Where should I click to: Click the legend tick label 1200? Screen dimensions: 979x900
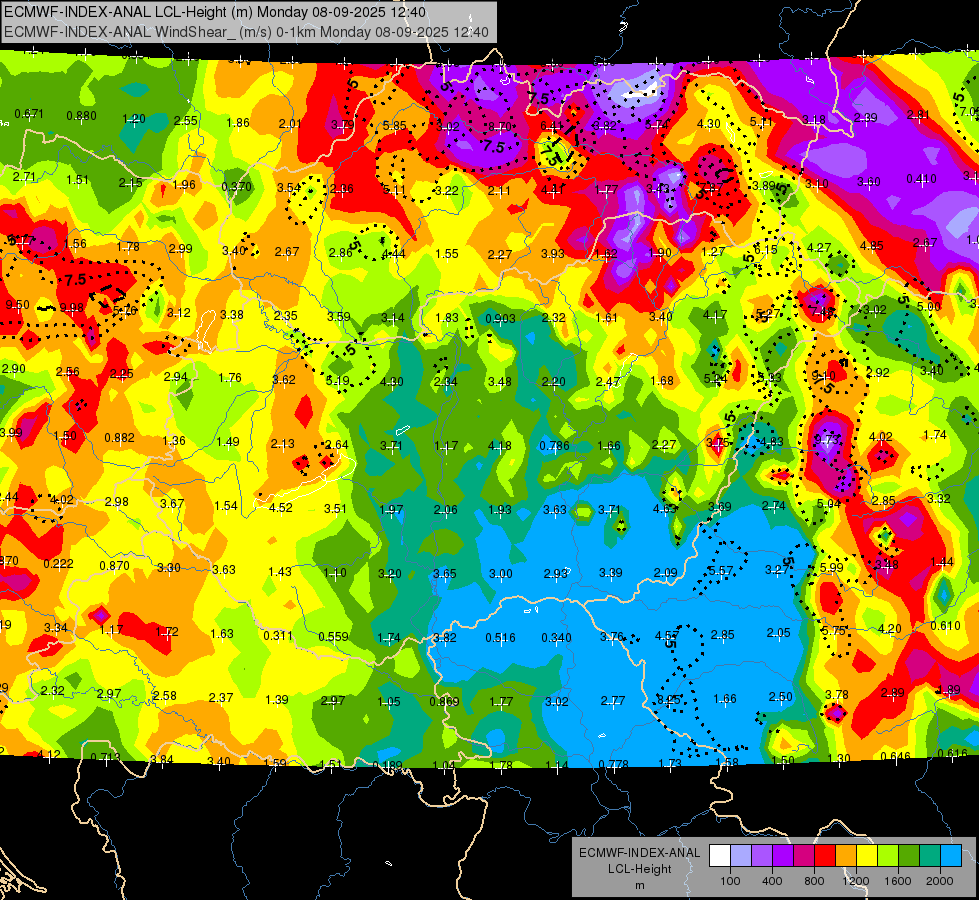coord(855,881)
